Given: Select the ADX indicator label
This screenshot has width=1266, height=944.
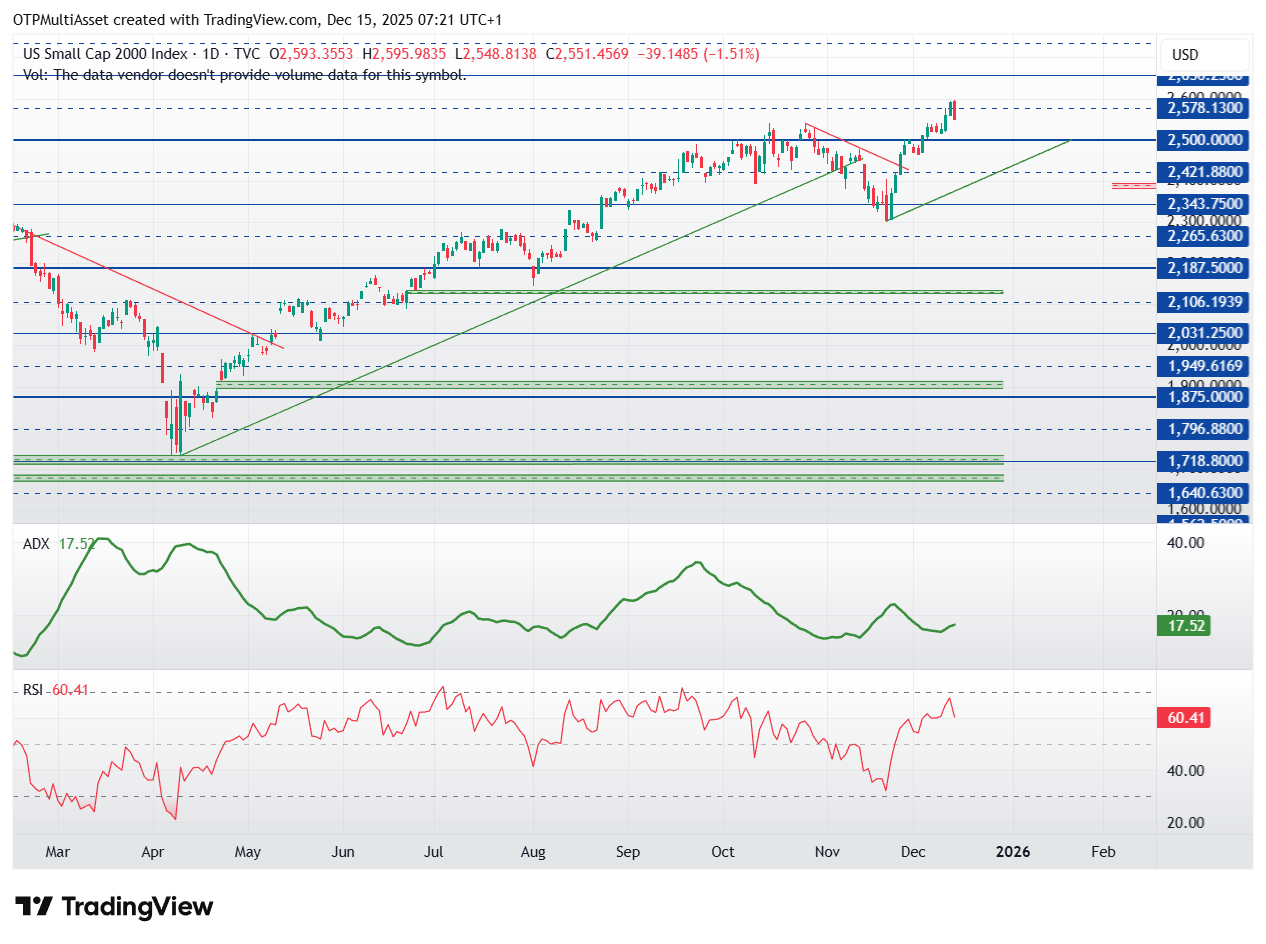Looking at the screenshot, I should (x=37, y=544).
